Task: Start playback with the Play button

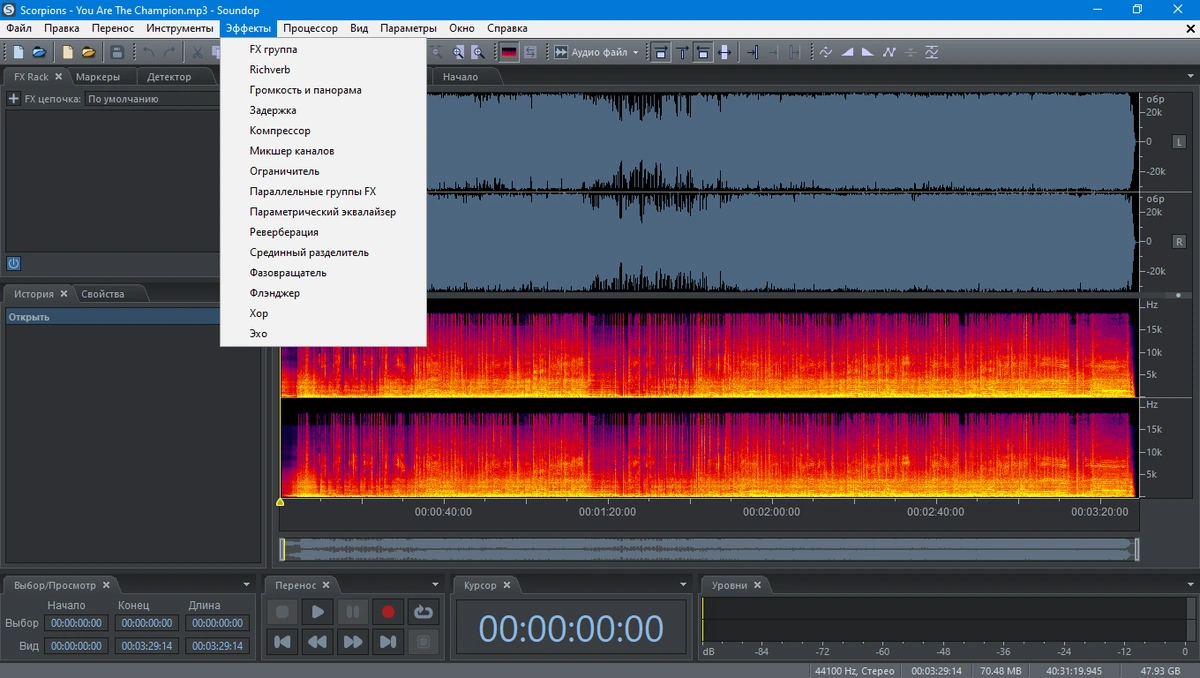Action: coord(318,612)
